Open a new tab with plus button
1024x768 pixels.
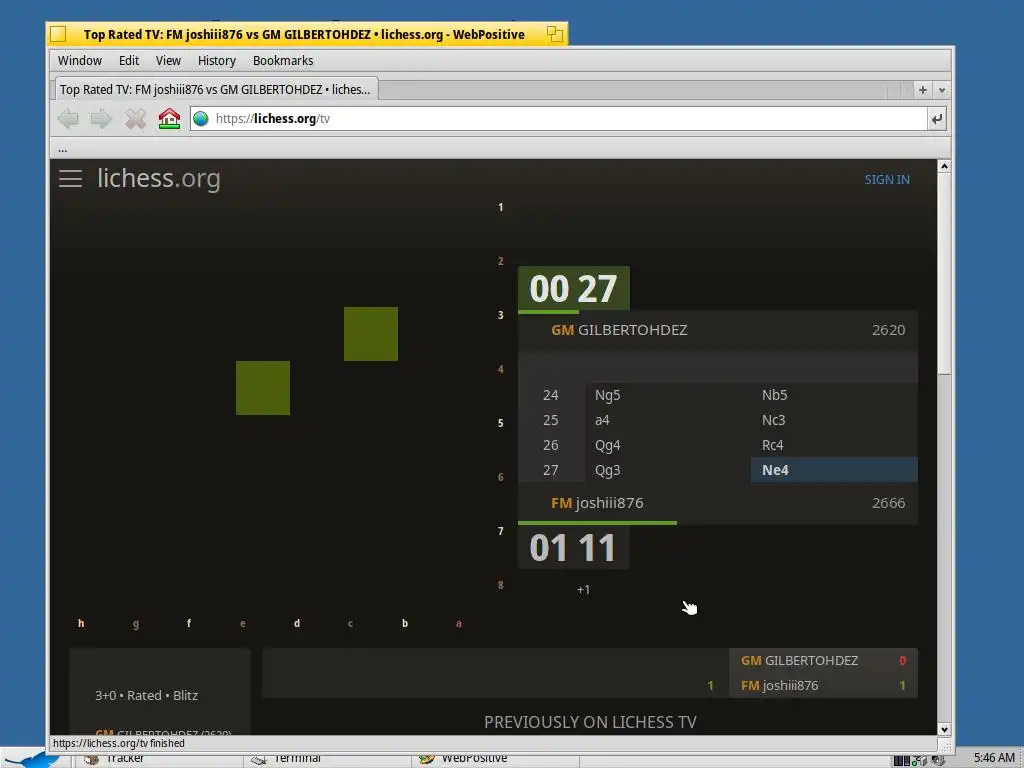coord(923,90)
